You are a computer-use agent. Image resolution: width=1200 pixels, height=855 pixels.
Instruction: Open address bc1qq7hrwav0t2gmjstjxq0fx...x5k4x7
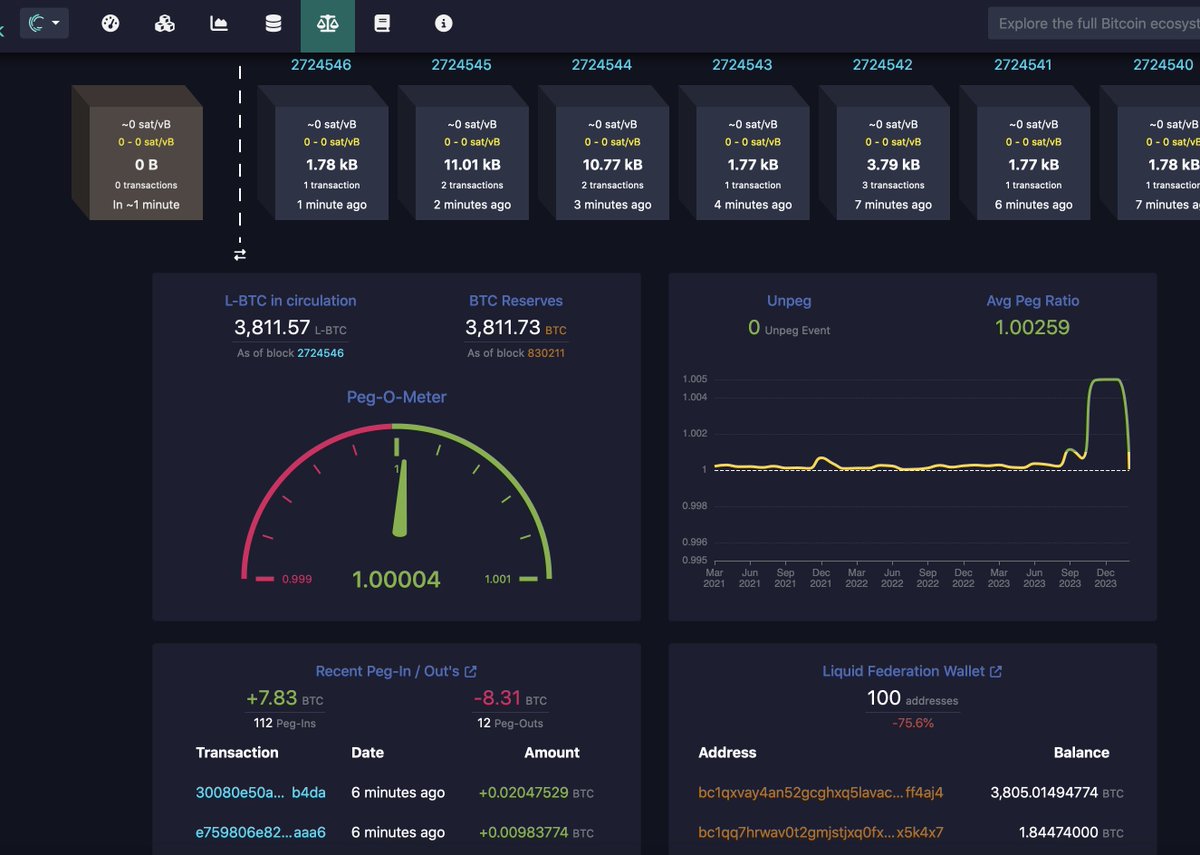click(x=821, y=833)
